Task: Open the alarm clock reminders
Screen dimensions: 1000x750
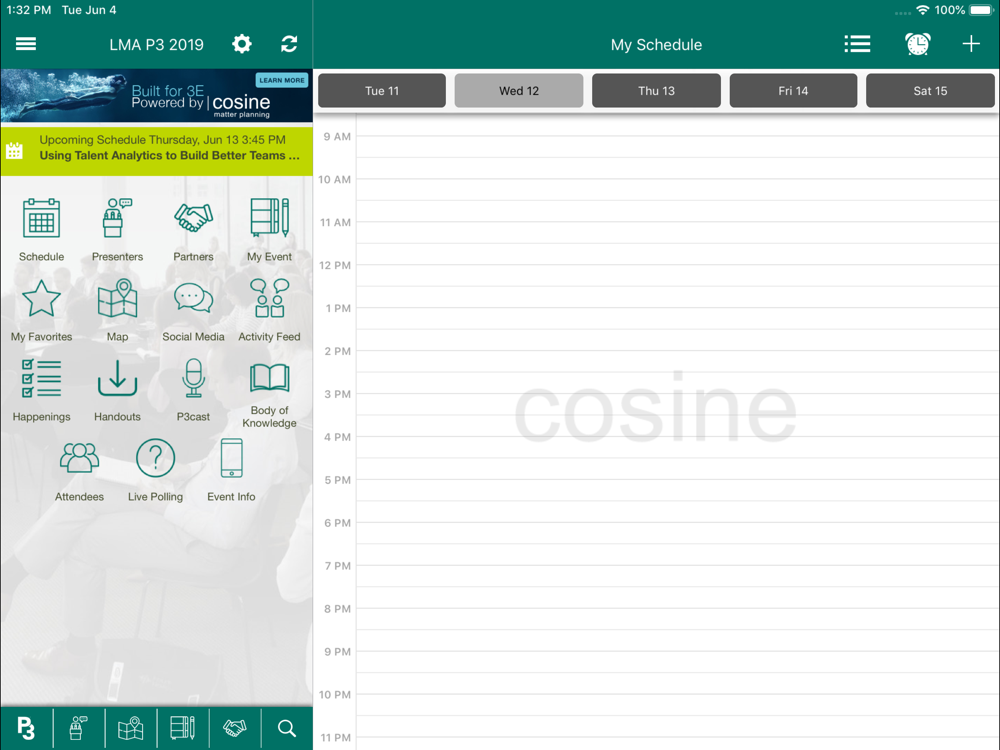Action: coord(917,44)
